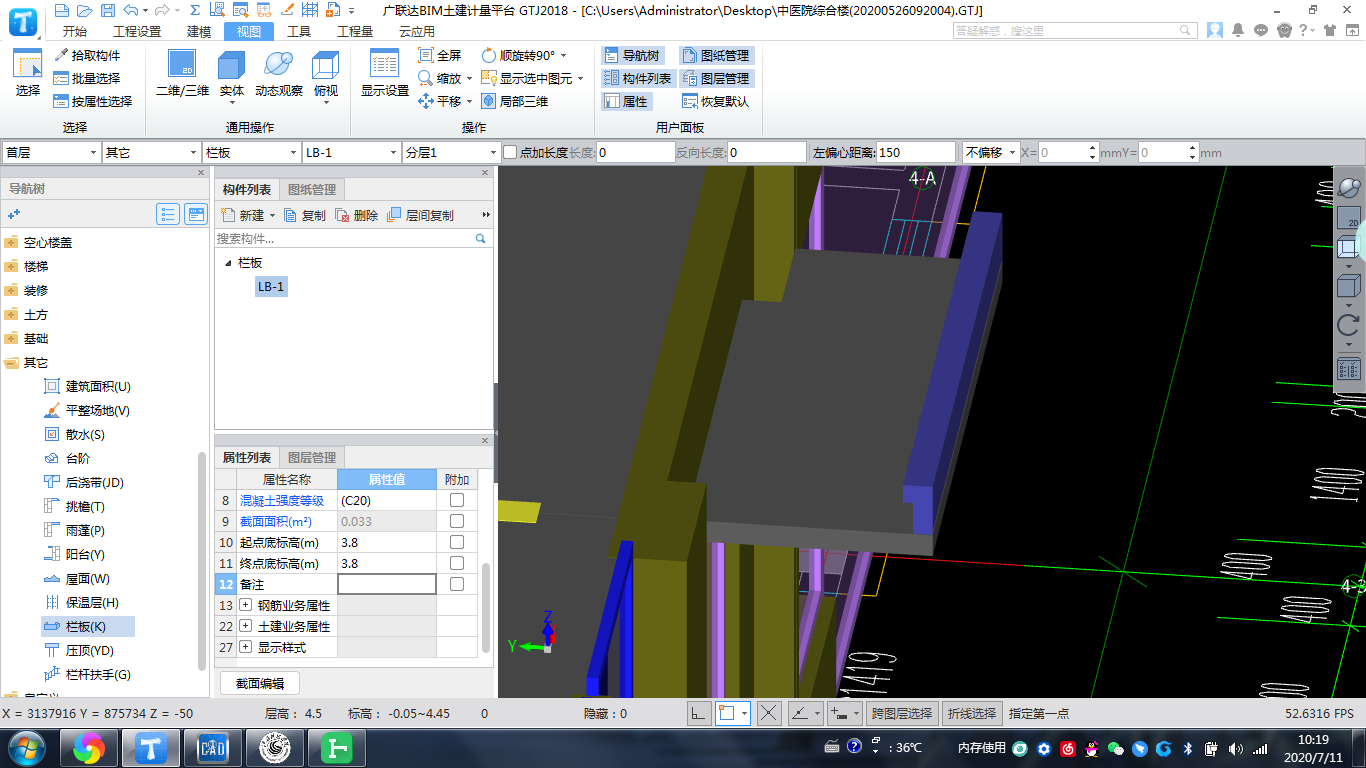This screenshot has height=768, width=1366.
Task: Click the 2D icon in right-side view toolbar
Action: coord(1348,216)
